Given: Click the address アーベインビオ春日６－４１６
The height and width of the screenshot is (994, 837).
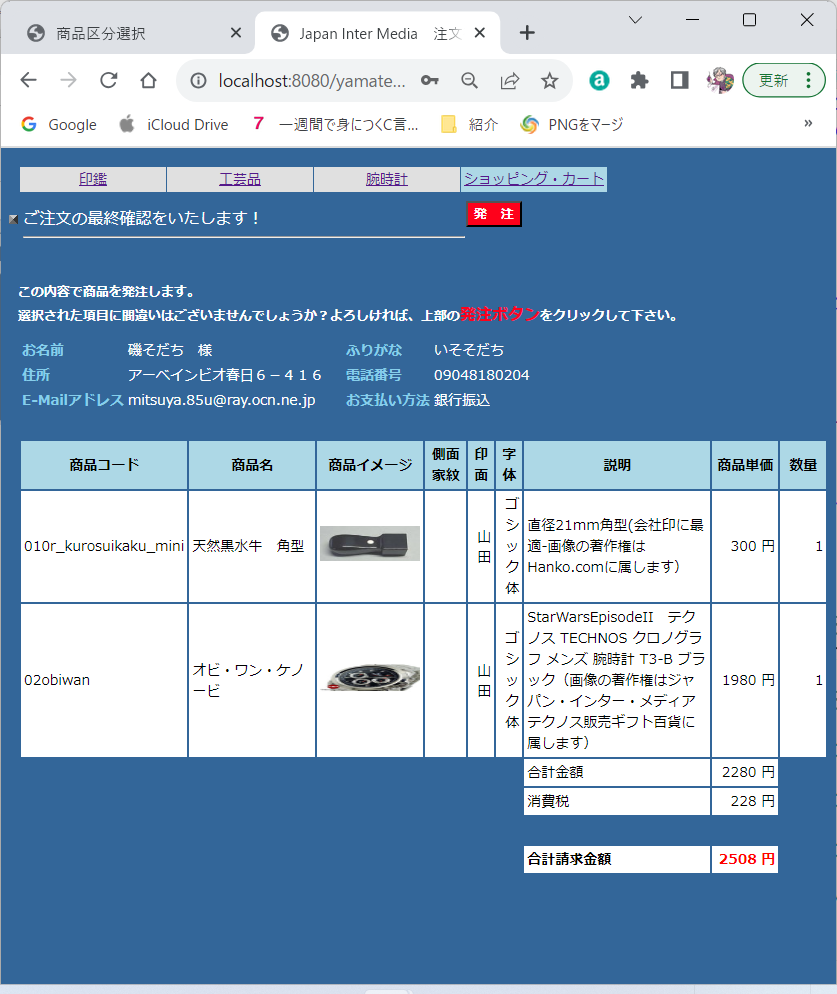Looking at the screenshot, I should click(x=224, y=375).
